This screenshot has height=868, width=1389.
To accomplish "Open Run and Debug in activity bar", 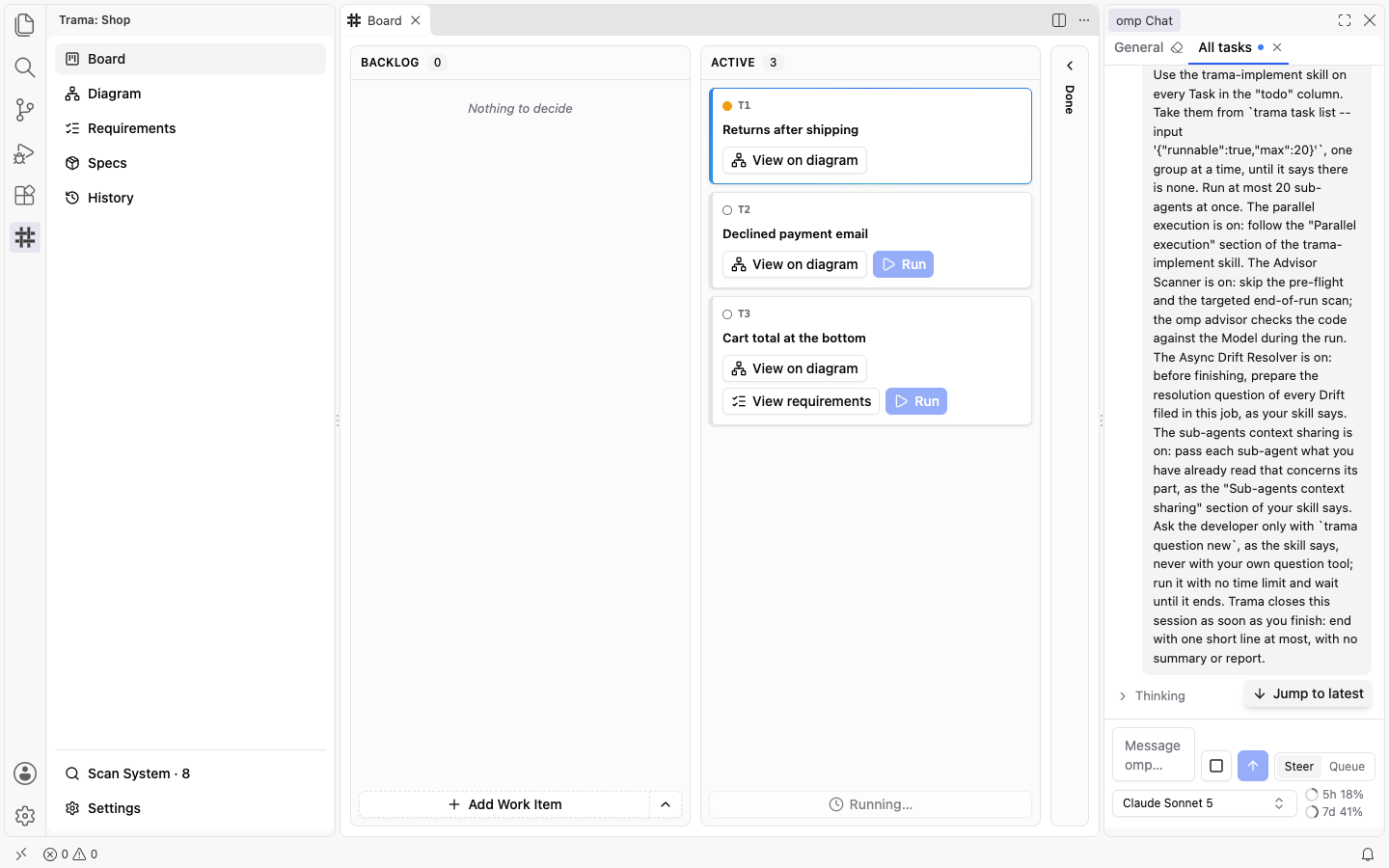I will click(25, 152).
